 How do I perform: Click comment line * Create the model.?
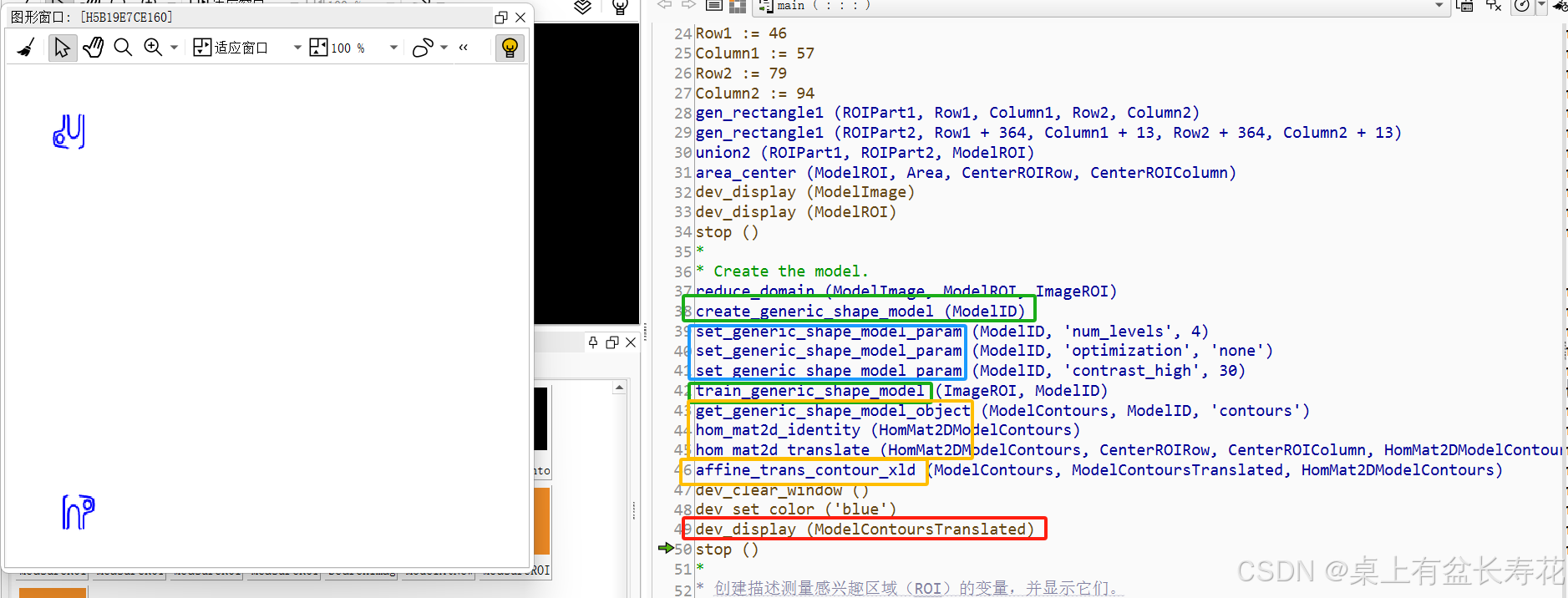tap(782, 271)
